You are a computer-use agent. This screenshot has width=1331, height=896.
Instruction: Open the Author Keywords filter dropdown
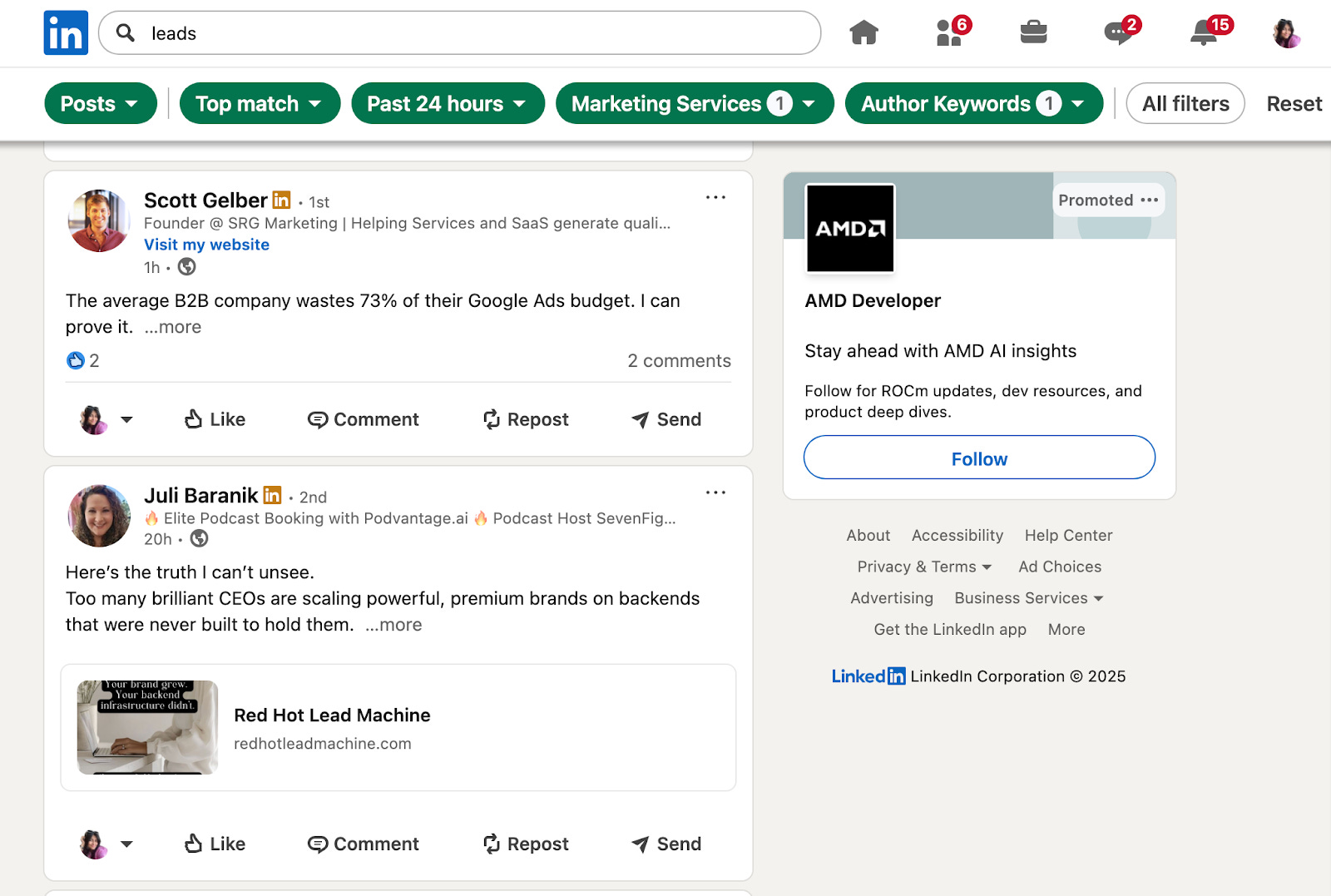click(974, 103)
